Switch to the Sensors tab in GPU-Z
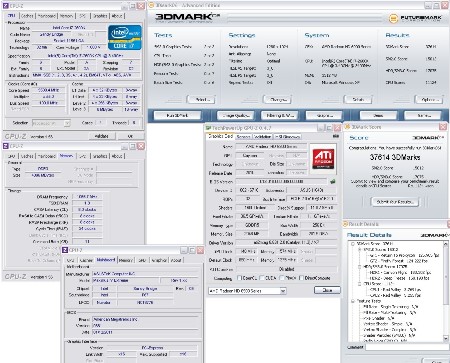The image size is (450, 363). pyautogui.click(x=243, y=137)
